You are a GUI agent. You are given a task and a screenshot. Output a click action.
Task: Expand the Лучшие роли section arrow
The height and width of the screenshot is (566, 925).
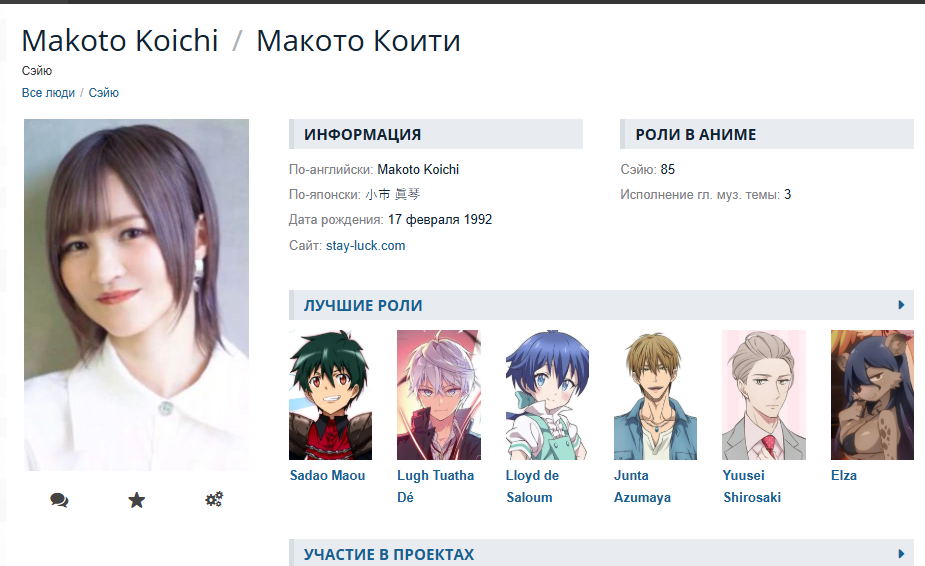(901, 305)
